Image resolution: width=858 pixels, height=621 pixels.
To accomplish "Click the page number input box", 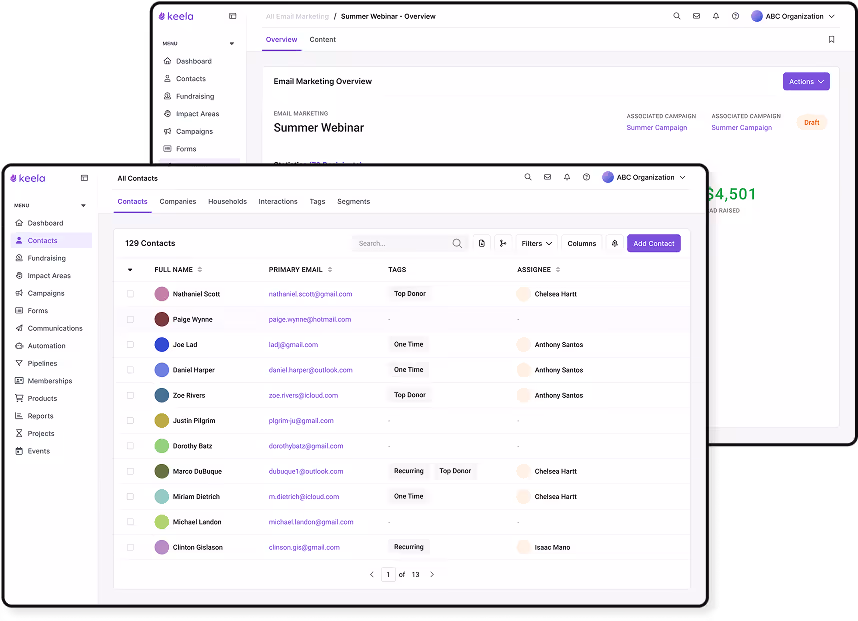I will (388, 574).
